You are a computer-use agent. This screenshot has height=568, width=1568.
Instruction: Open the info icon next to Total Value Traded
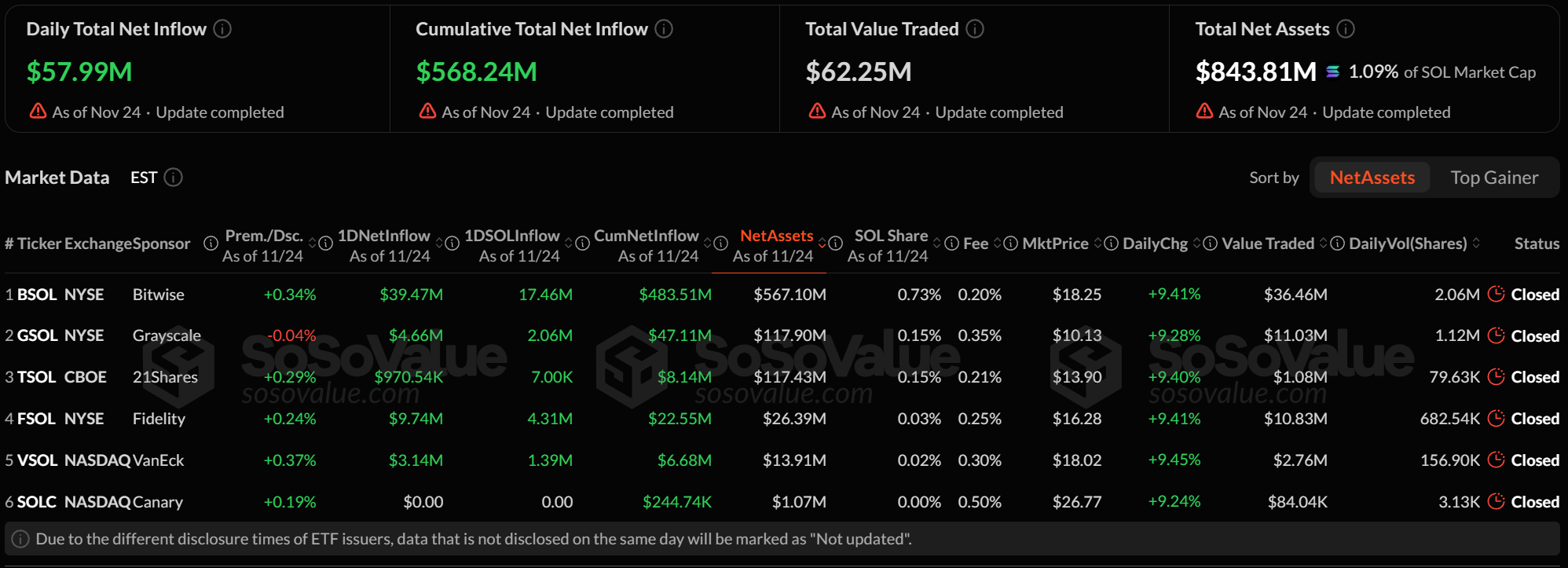[975, 29]
